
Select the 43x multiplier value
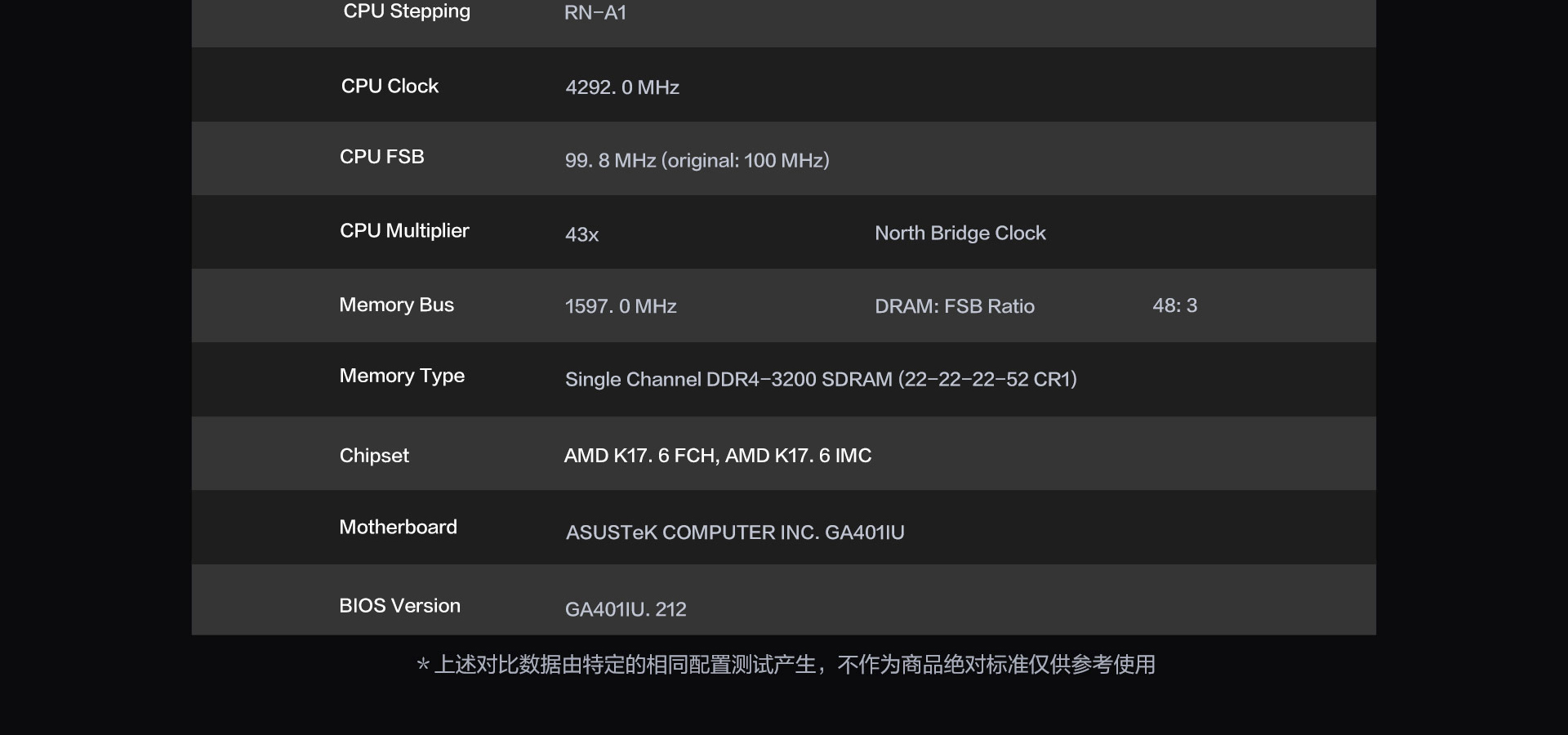tap(582, 235)
